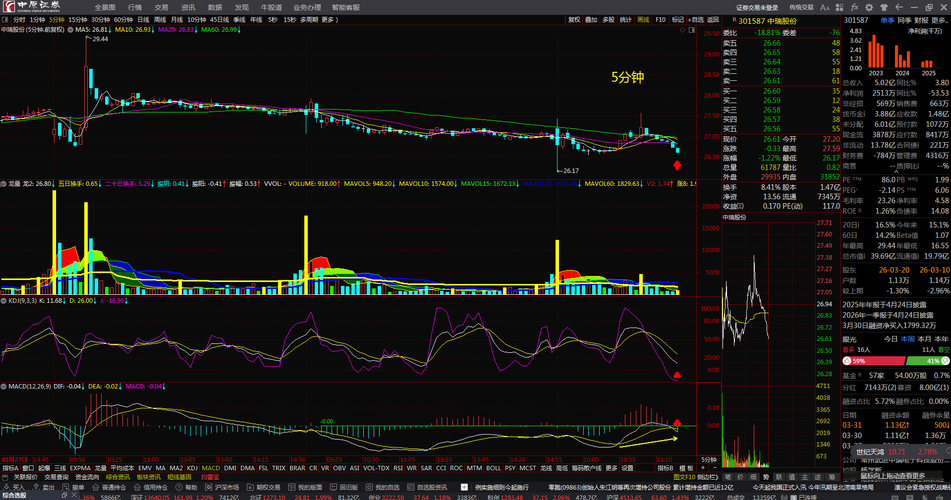Open the 交易 menu
951x500 pixels.
[x=161, y=7]
